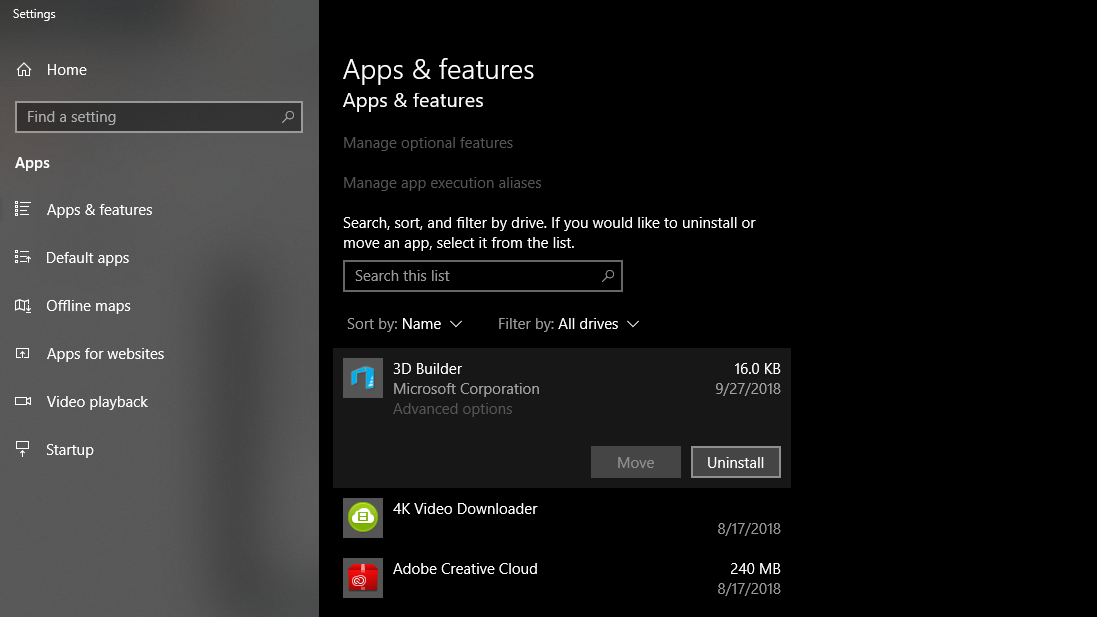This screenshot has height=617, width=1097.
Task: Click the Startup sidebar icon
Action: tap(23, 449)
